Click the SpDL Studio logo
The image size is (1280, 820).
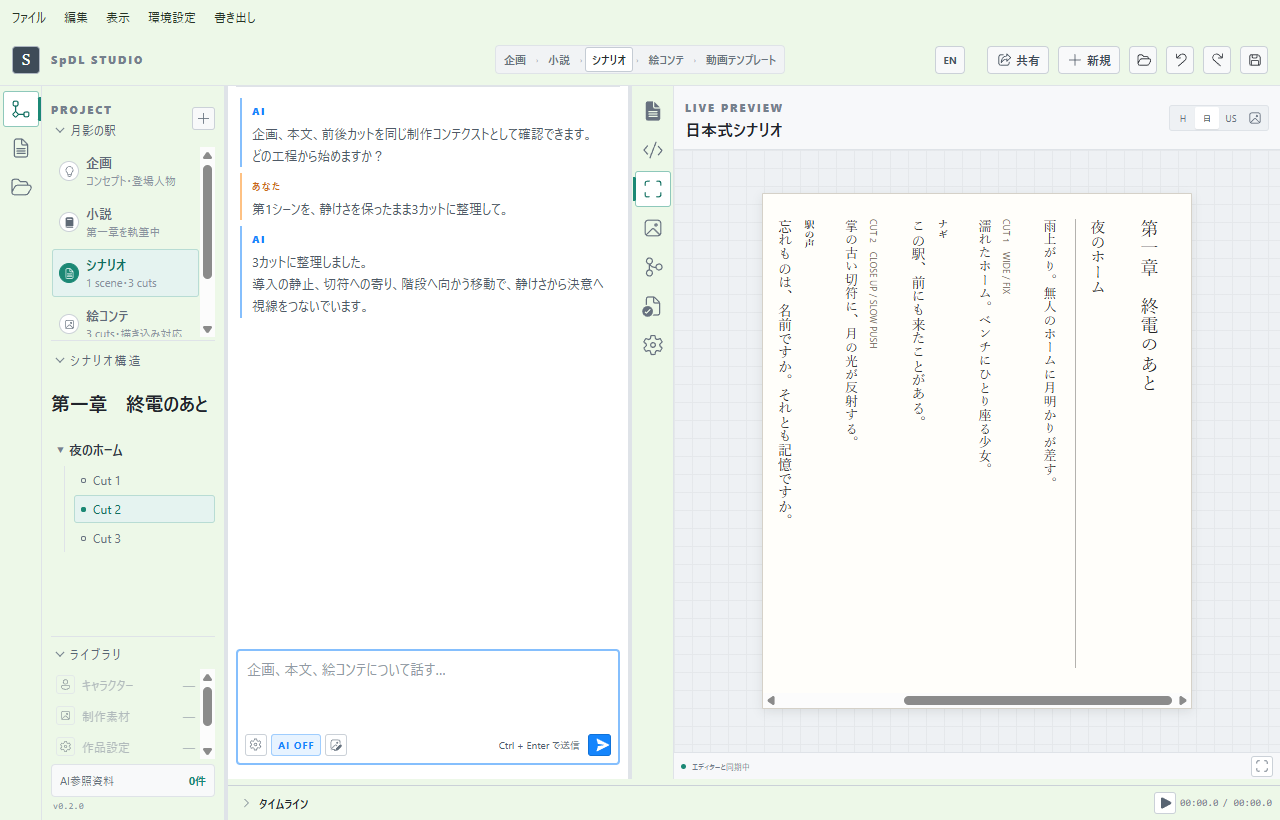[26, 60]
